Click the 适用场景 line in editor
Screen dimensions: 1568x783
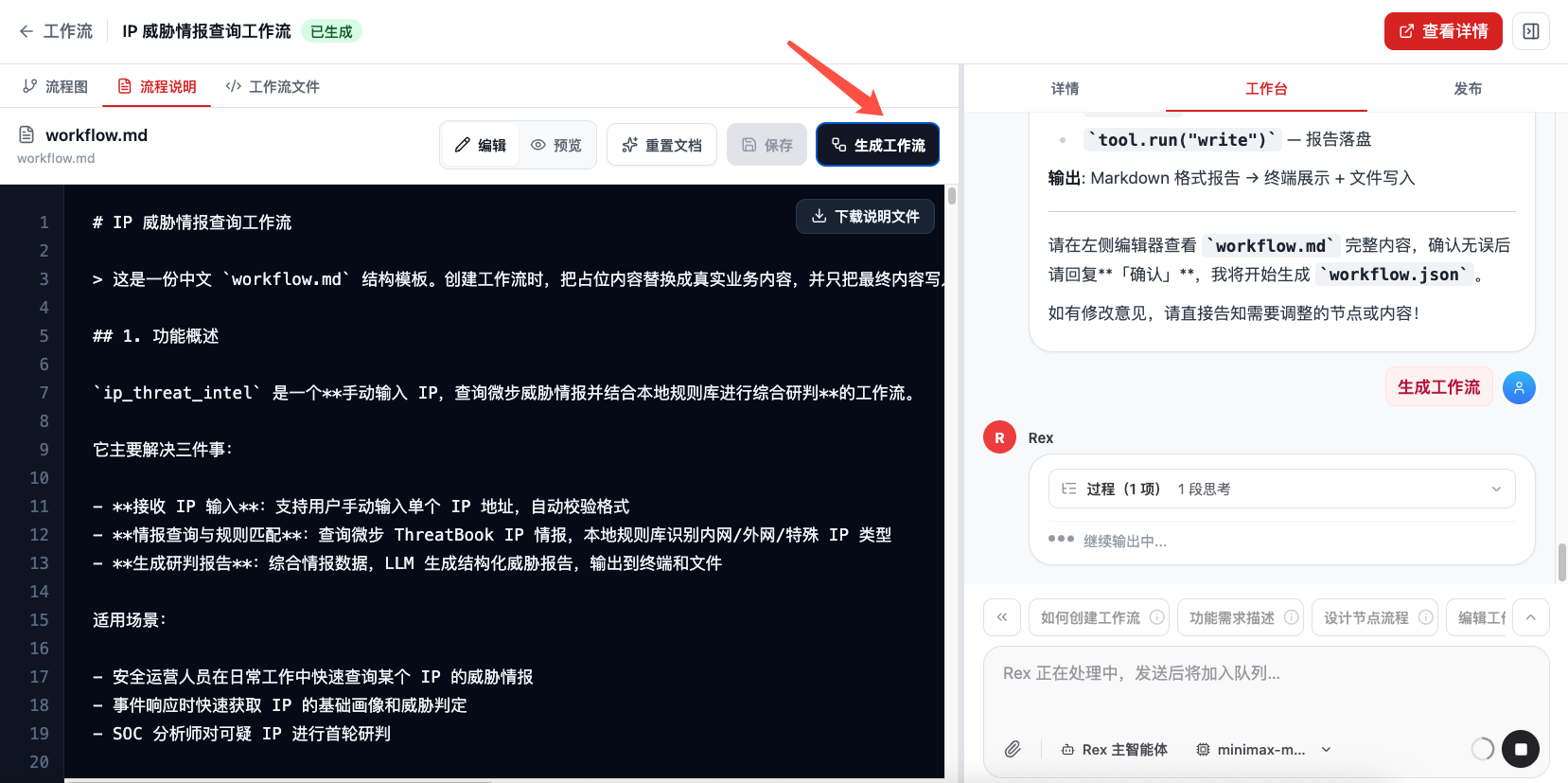[130, 620]
